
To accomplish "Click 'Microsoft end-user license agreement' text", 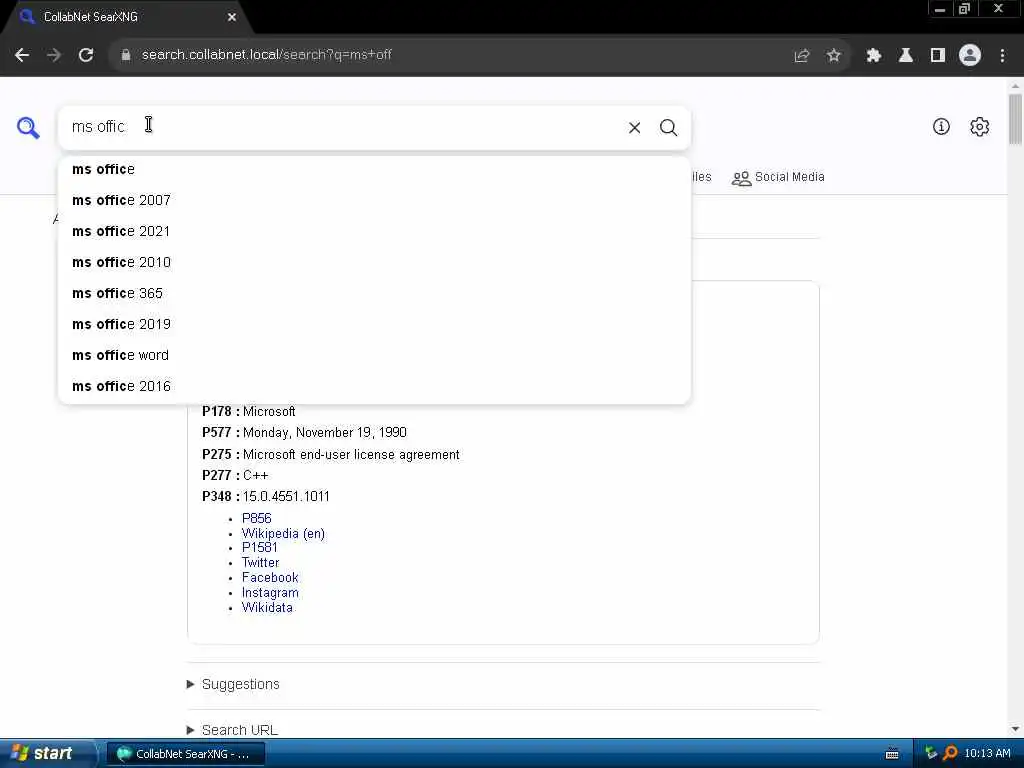I will (351, 455).
